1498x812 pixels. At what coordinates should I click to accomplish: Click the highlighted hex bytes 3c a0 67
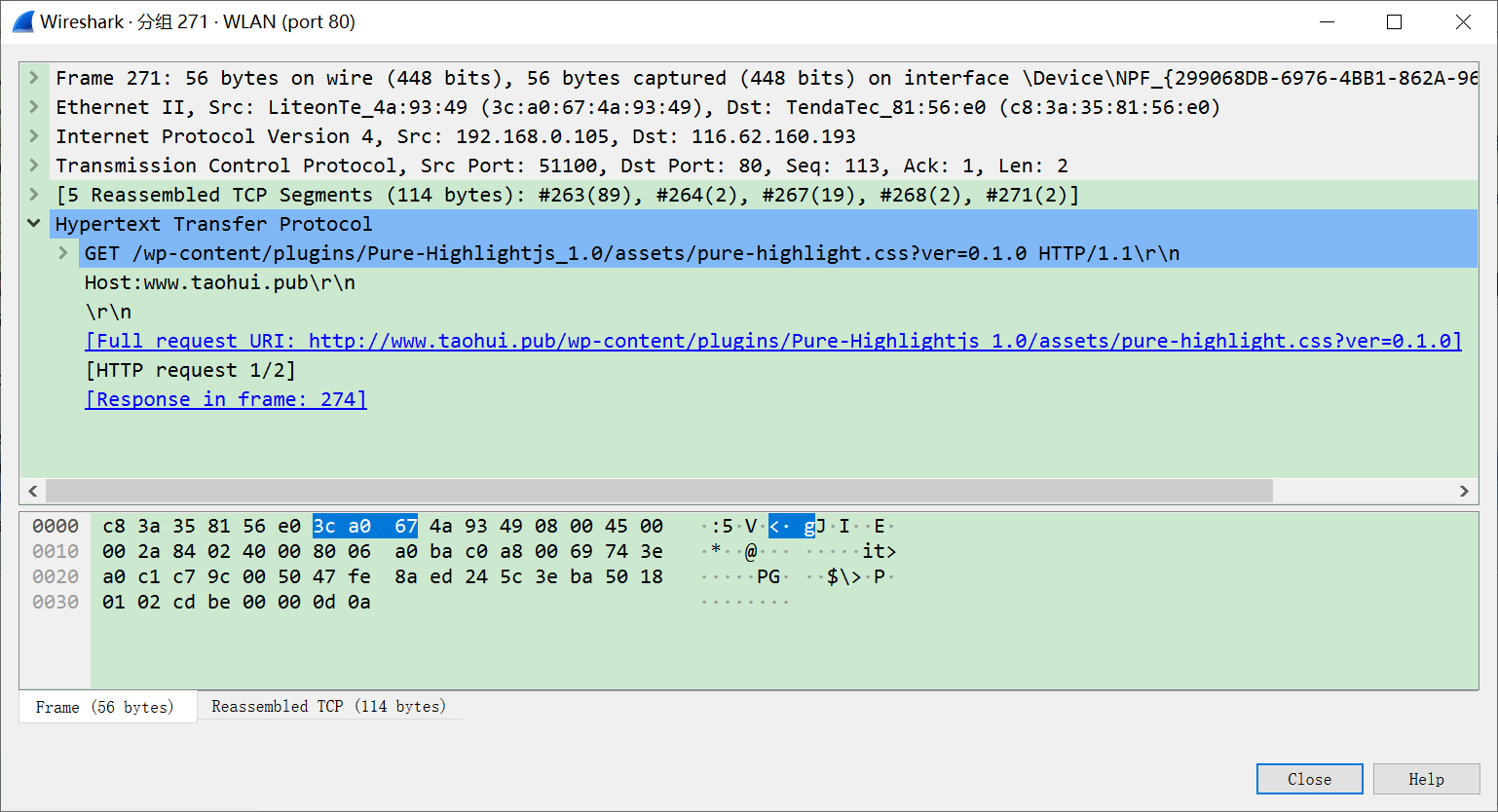(x=365, y=526)
